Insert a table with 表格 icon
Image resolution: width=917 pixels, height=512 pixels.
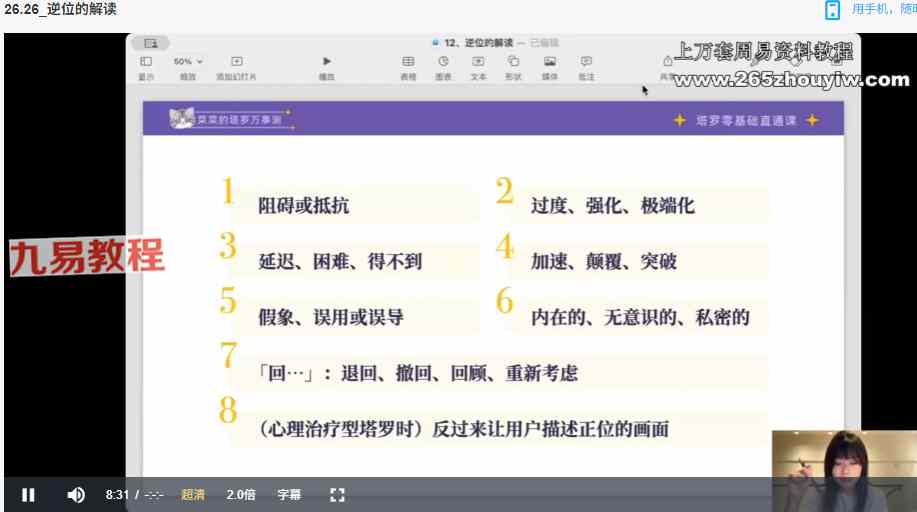point(408,62)
